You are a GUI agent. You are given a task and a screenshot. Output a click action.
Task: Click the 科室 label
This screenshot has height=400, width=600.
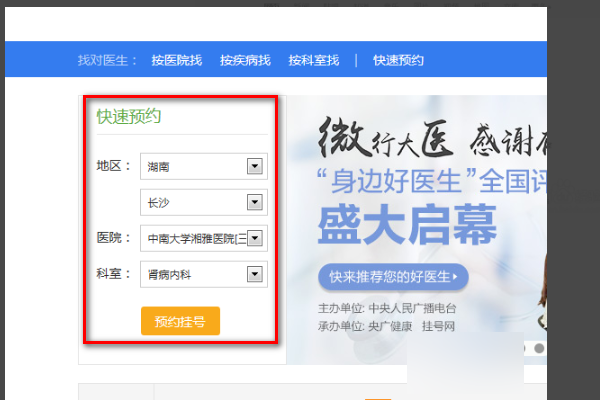pos(114,274)
